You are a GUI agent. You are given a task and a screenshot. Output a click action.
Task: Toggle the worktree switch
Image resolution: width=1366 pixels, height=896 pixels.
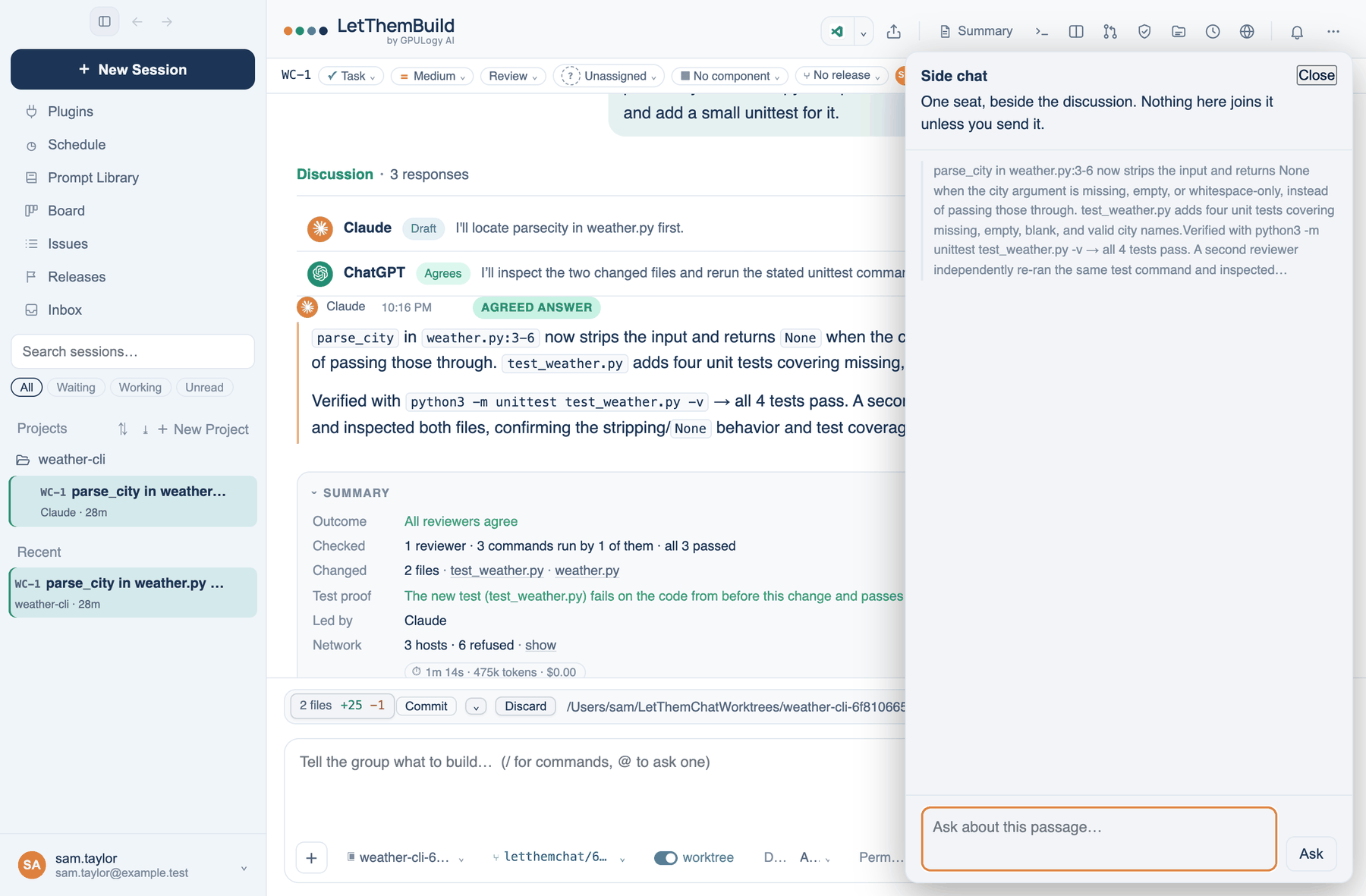pos(666,857)
